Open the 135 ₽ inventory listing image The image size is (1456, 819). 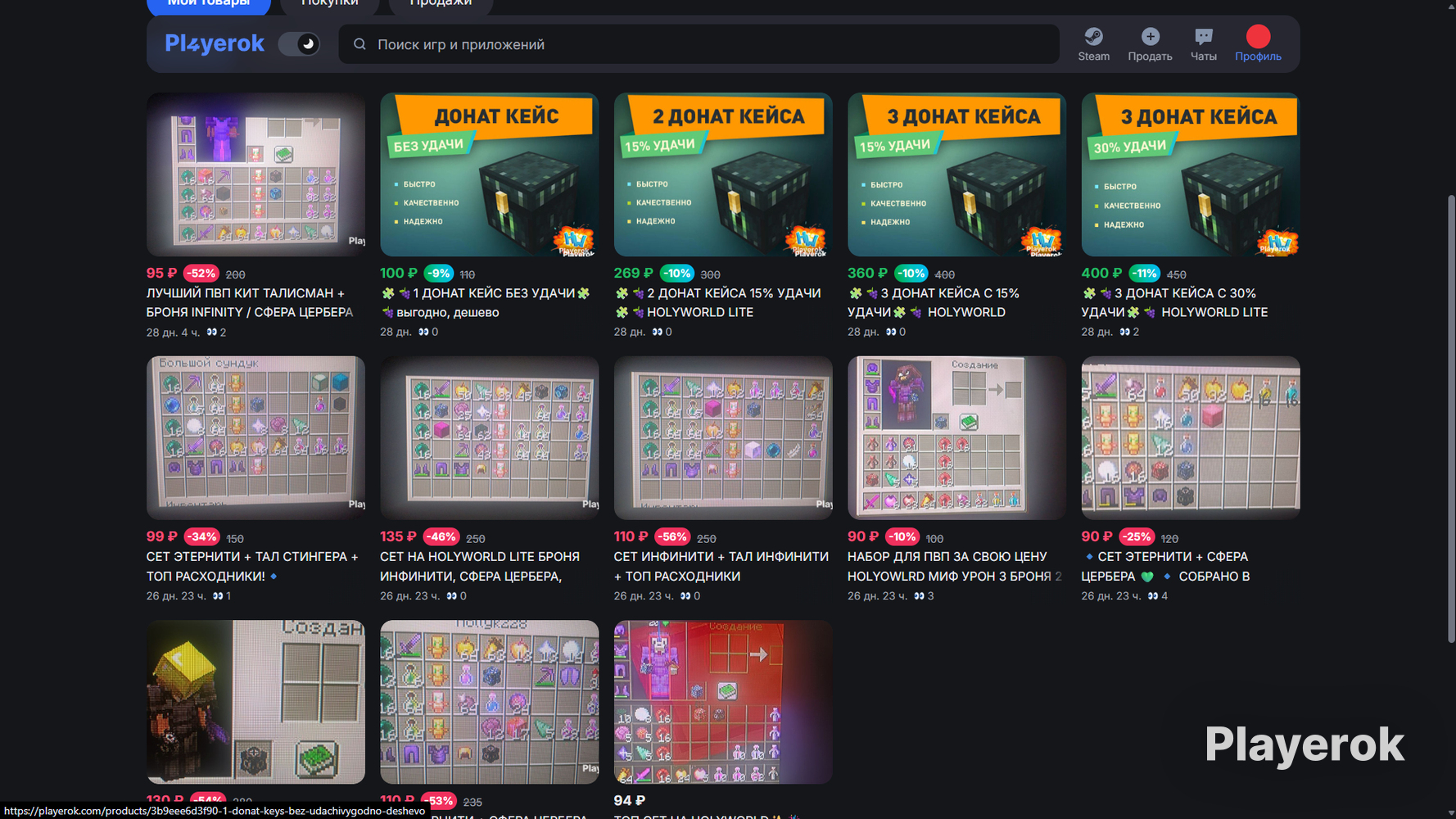(490, 437)
